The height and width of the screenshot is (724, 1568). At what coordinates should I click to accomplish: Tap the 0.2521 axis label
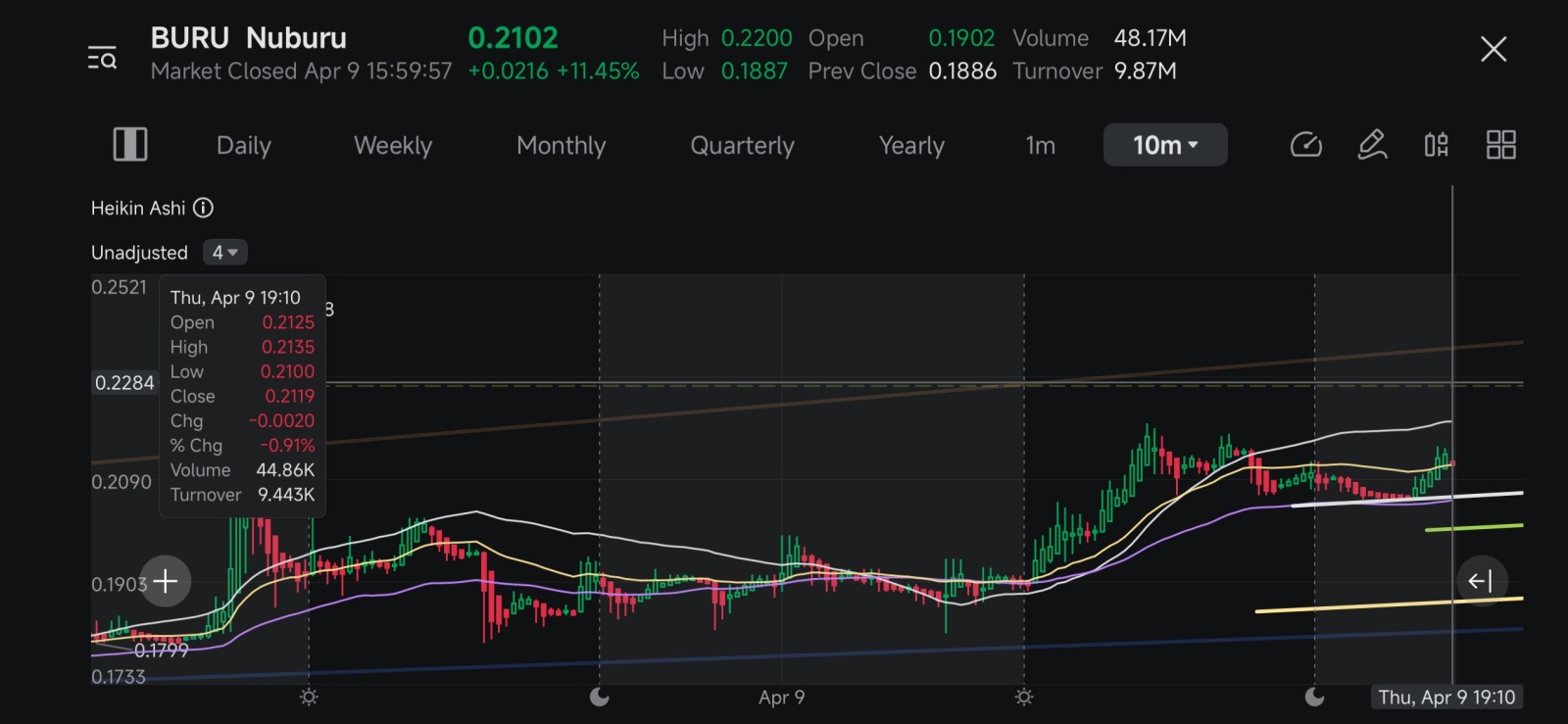tap(119, 287)
